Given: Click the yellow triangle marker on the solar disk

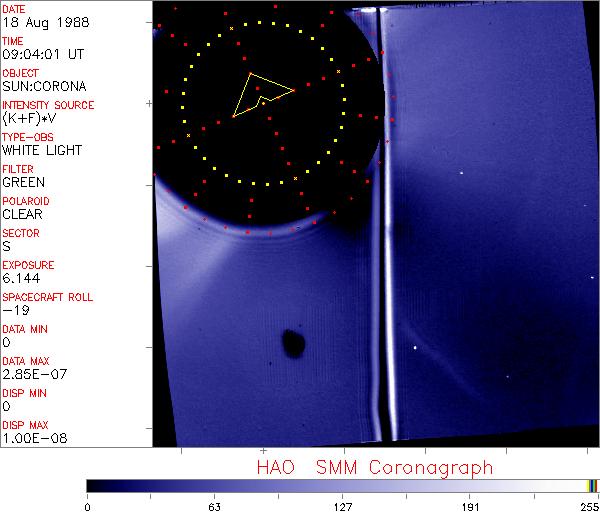Looking at the screenshot, I should 258,94.
